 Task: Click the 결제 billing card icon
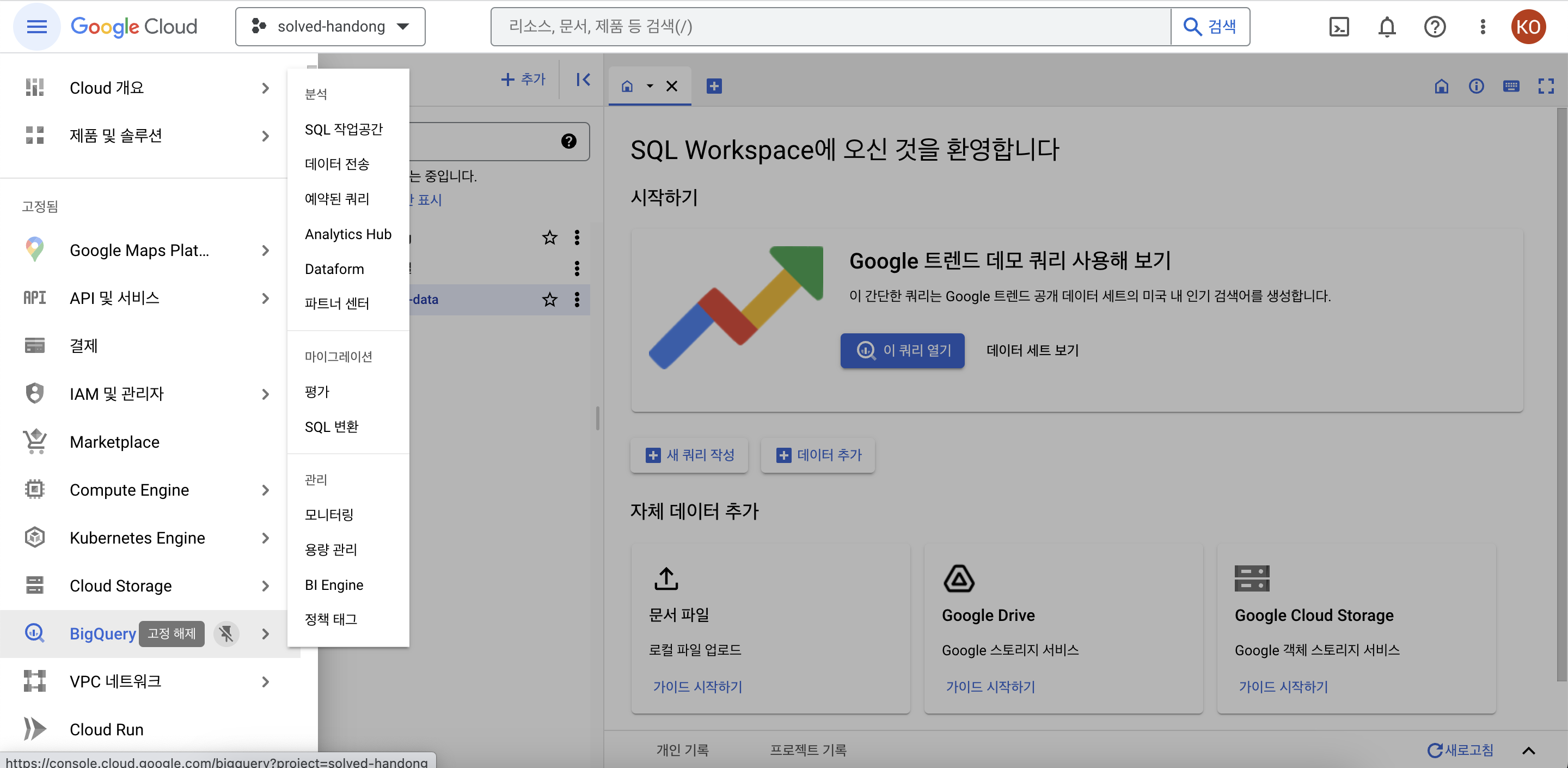coord(35,345)
